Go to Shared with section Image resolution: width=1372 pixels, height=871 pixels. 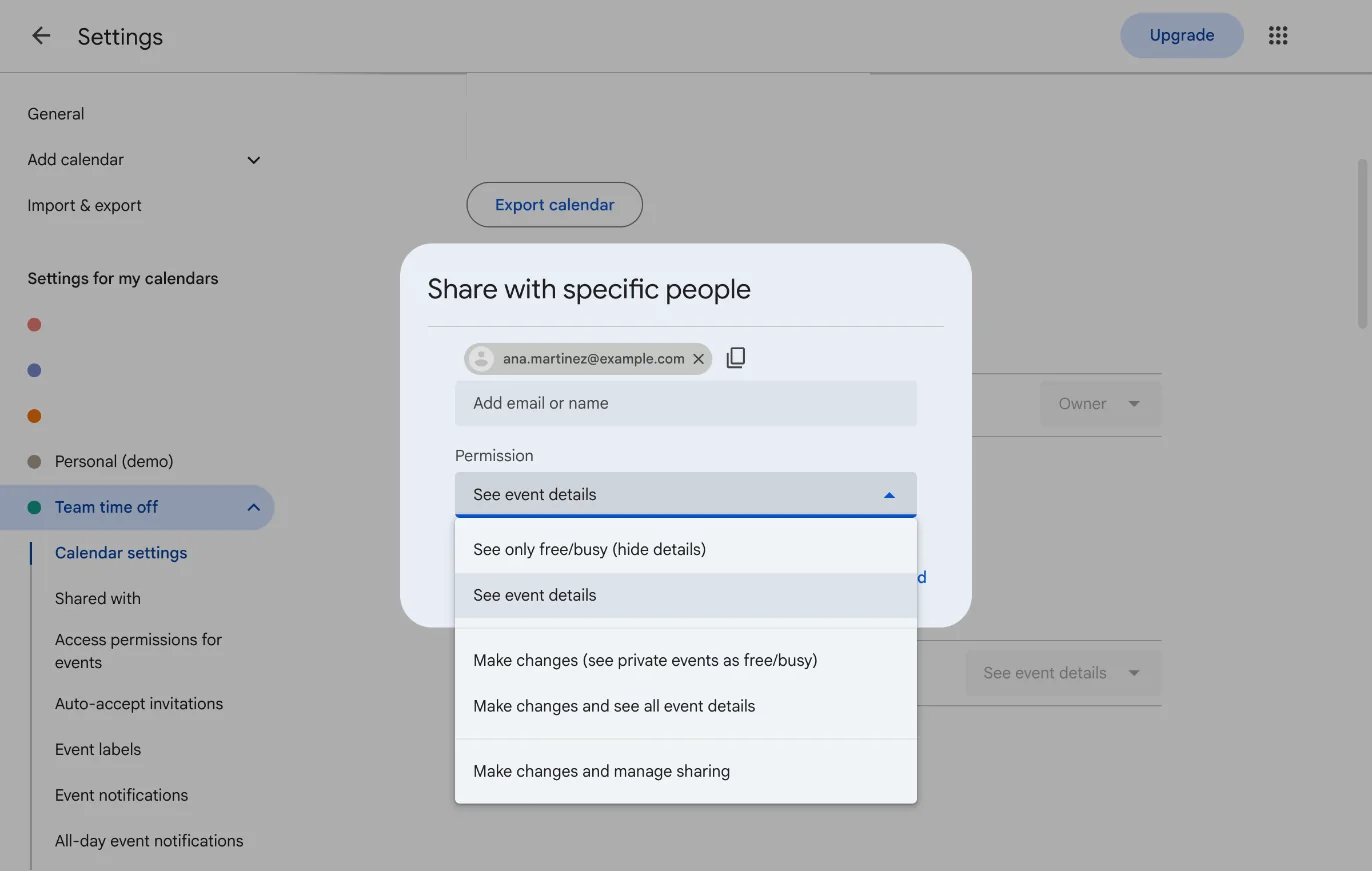[x=98, y=598]
